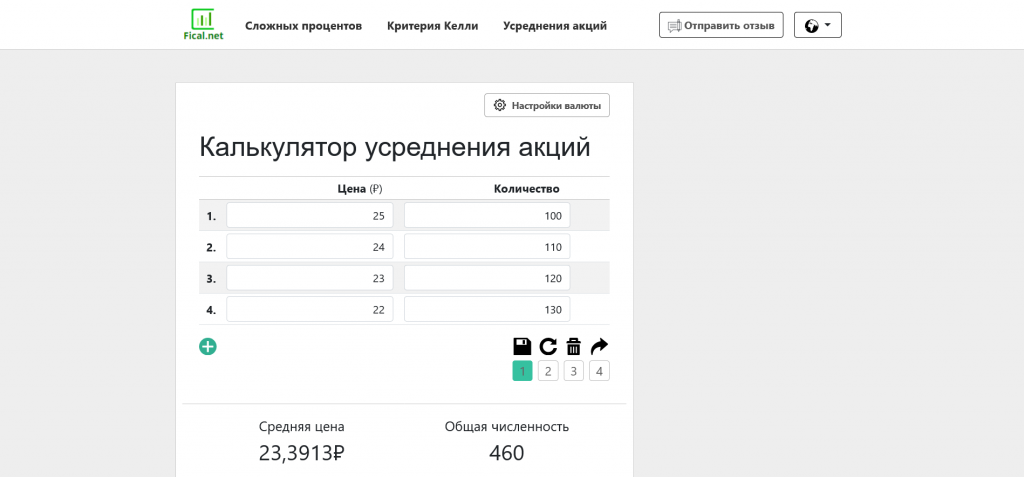The image size is (1024, 477).
Task: Open the Сложных процентов menu item
Action: pos(303,26)
